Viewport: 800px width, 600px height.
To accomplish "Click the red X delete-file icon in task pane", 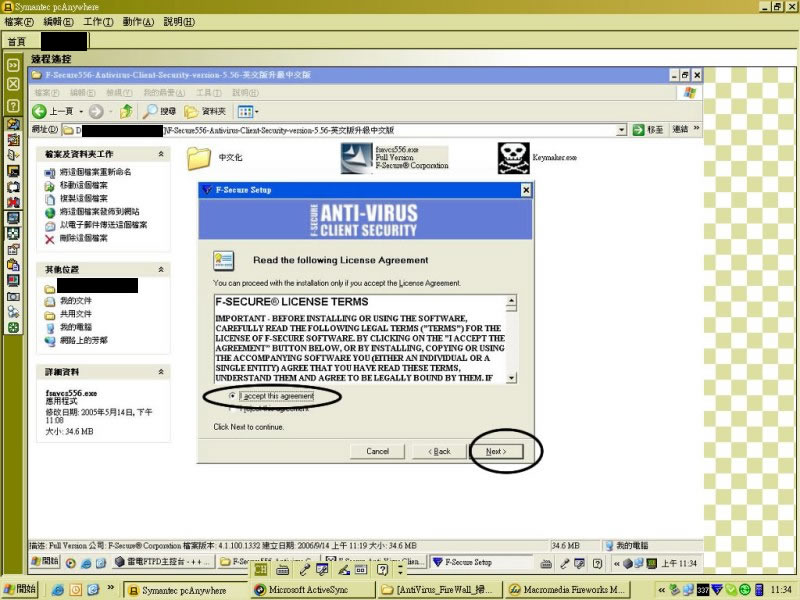I will 49,239.
